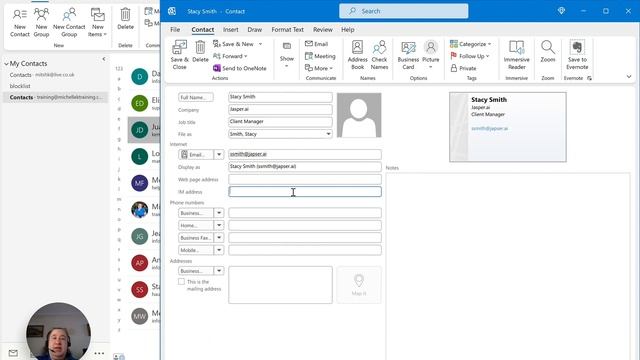Open the Address Book

358,55
